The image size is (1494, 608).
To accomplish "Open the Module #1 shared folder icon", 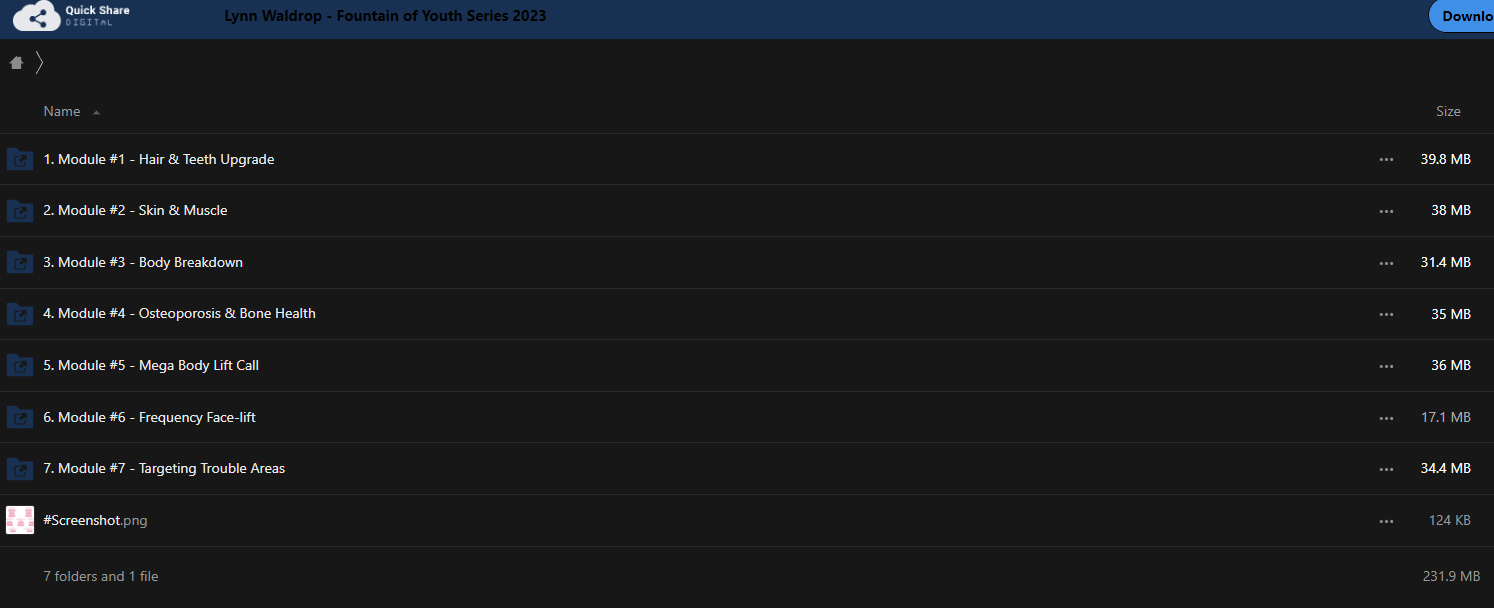I will click(20, 159).
